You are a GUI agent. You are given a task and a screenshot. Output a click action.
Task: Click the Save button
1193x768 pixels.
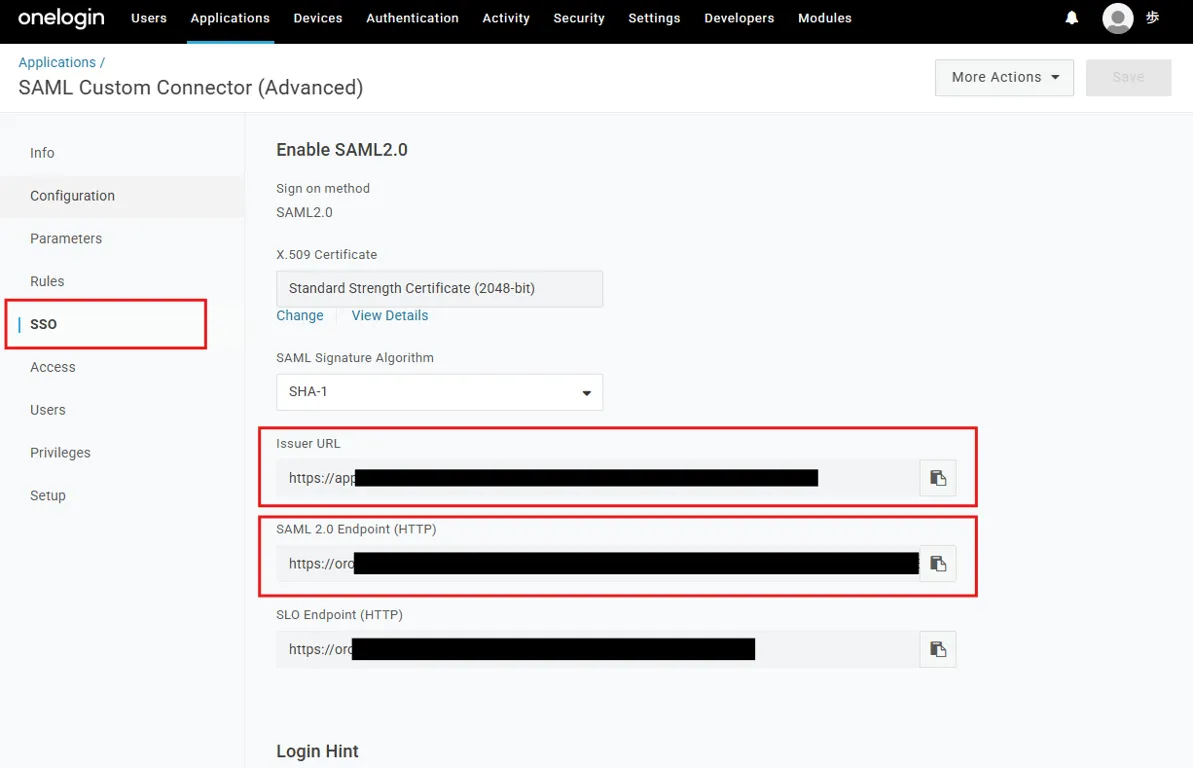[x=1128, y=77]
